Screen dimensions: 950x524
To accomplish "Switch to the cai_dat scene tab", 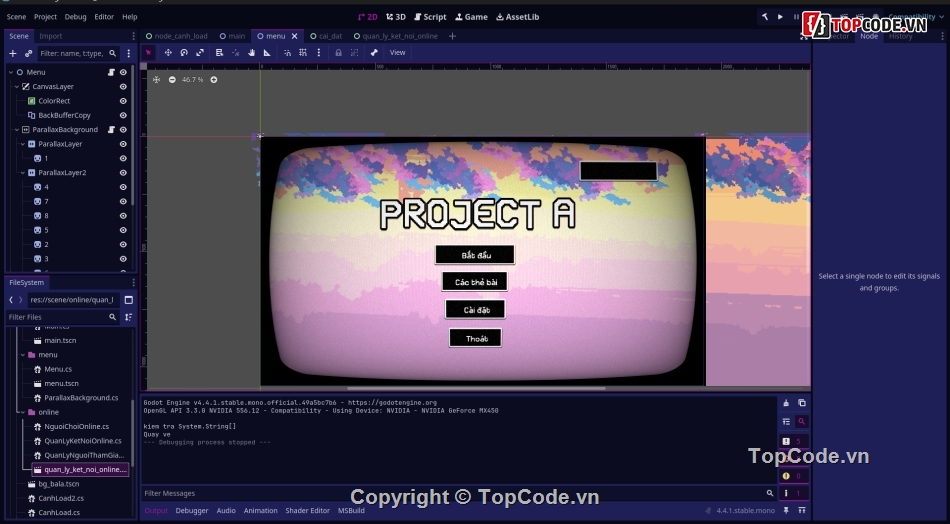I will (x=326, y=36).
